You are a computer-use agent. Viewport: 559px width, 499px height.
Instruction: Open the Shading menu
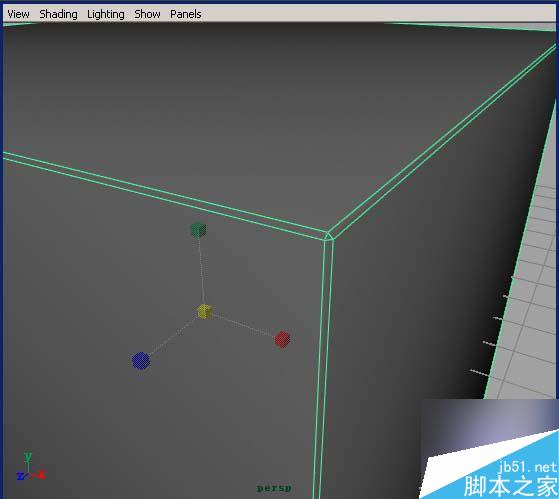58,14
